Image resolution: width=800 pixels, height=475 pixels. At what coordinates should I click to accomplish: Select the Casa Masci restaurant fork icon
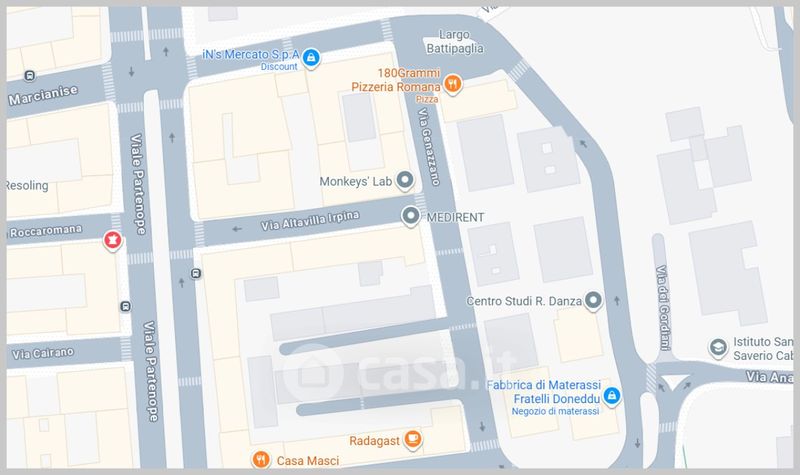(261, 459)
